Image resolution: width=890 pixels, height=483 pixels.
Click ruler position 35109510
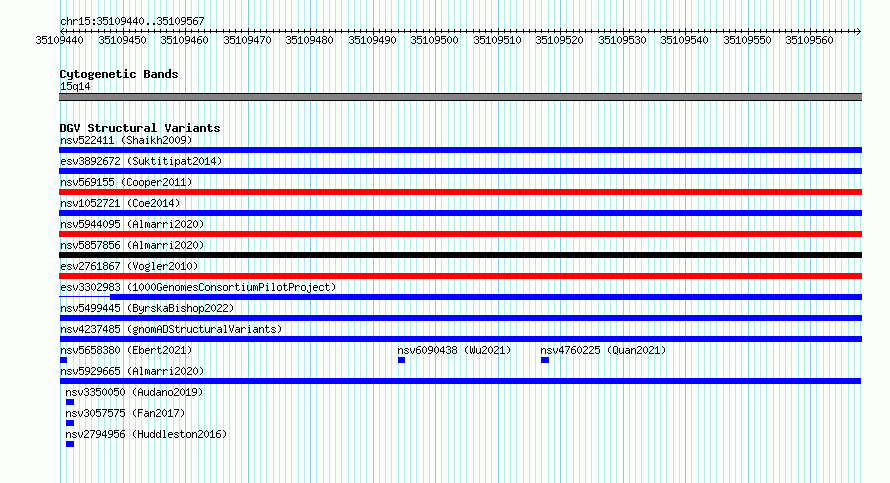(x=497, y=40)
